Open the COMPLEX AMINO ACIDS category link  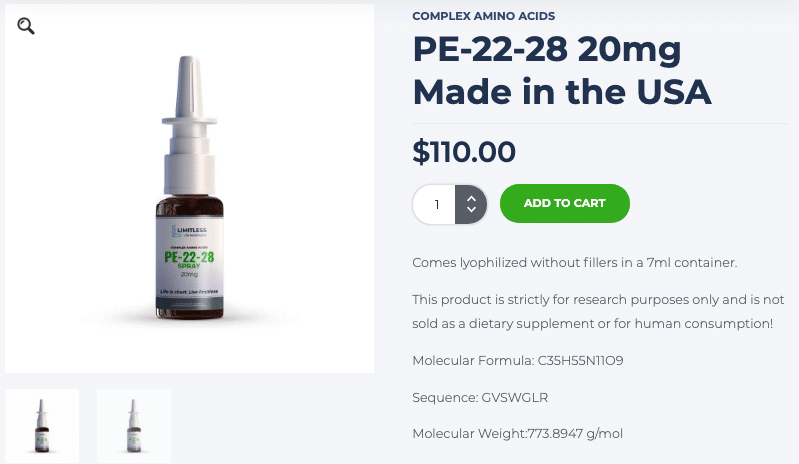click(x=484, y=16)
